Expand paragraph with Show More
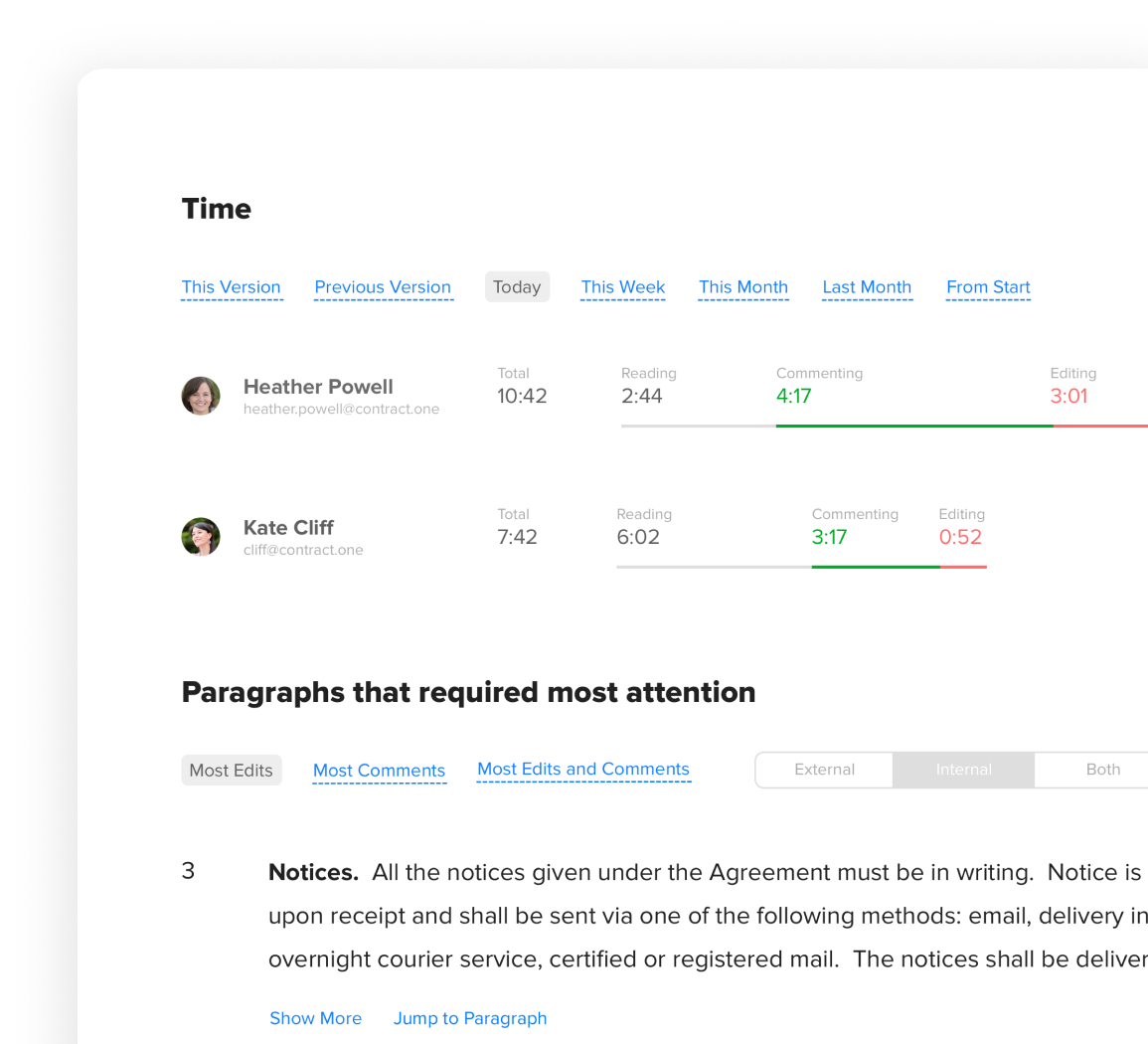This screenshot has height=1044, width=1148. tap(316, 1018)
